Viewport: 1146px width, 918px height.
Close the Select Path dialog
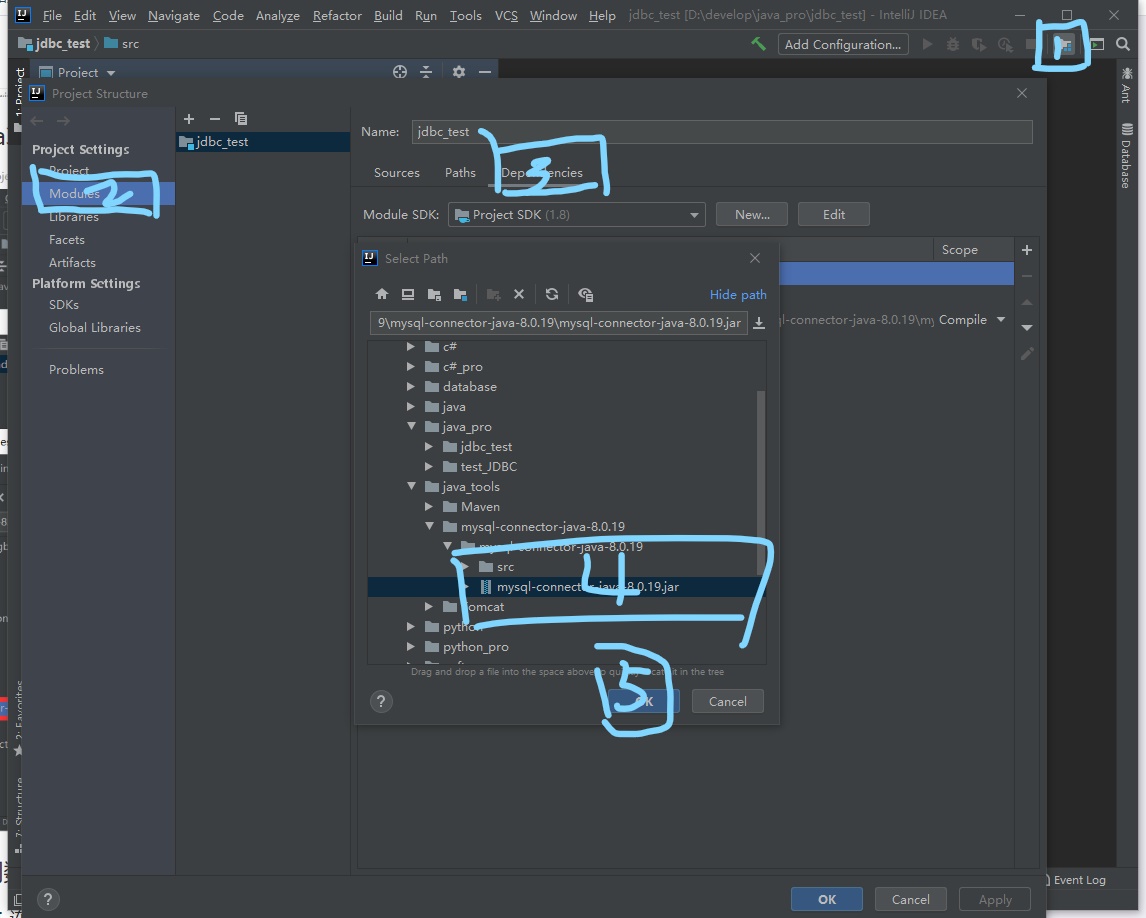coord(755,258)
